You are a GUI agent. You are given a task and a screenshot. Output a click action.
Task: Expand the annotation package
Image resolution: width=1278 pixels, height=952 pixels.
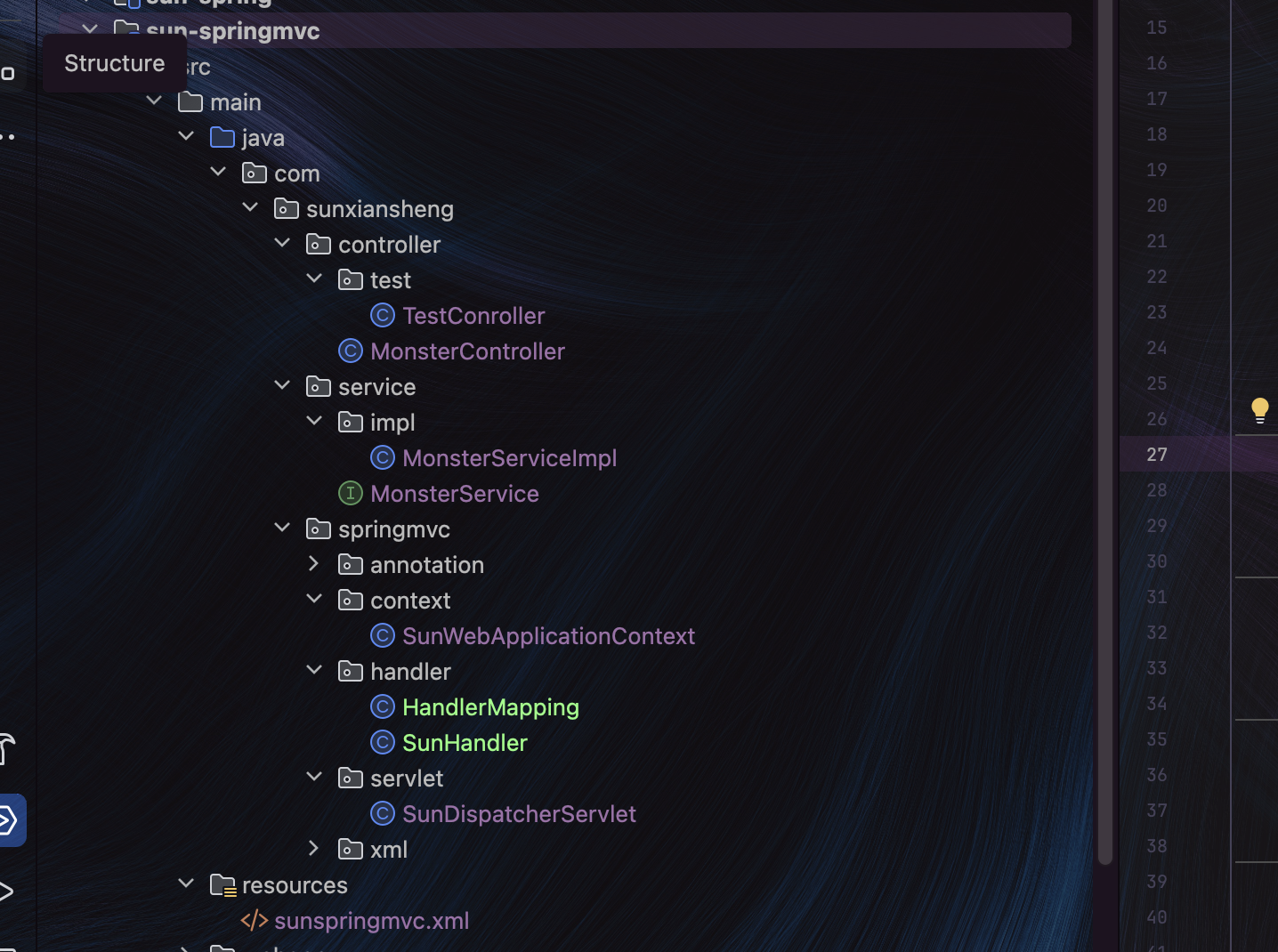point(313,563)
